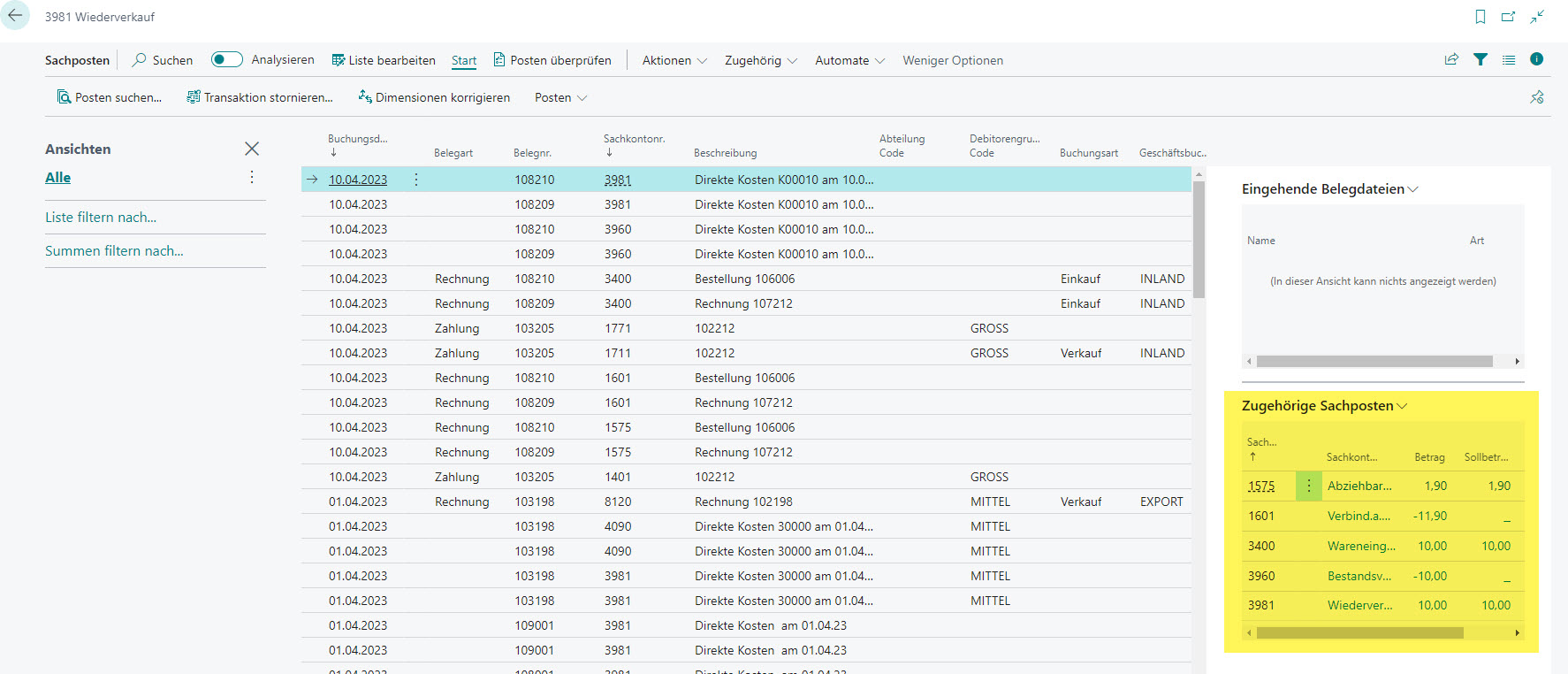Select the Alle view link
The height and width of the screenshot is (674, 1568).
click(57, 177)
